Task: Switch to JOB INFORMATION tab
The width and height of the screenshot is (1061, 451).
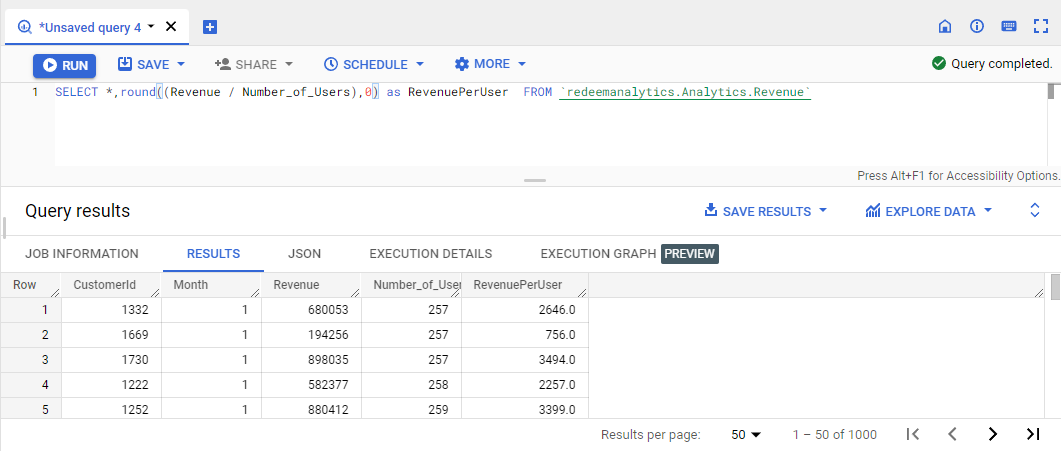Action: (82, 254)
